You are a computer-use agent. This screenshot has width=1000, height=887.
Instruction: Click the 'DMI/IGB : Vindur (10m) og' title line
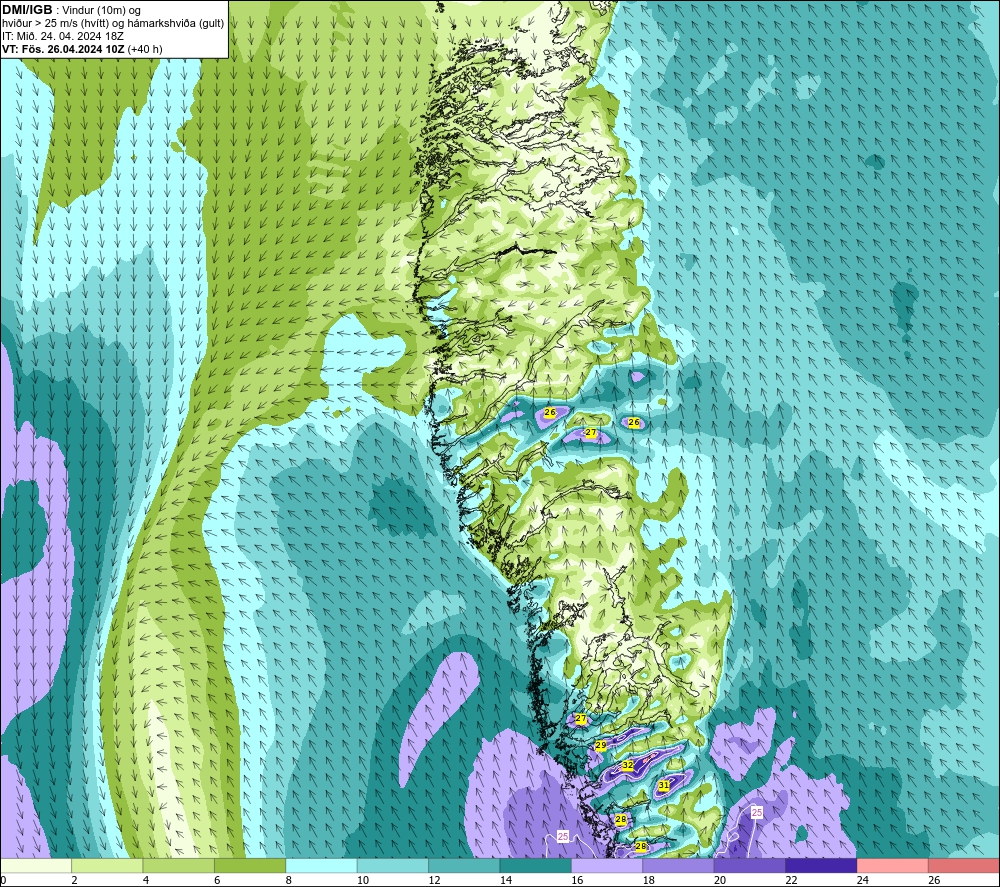click(71, 10)
